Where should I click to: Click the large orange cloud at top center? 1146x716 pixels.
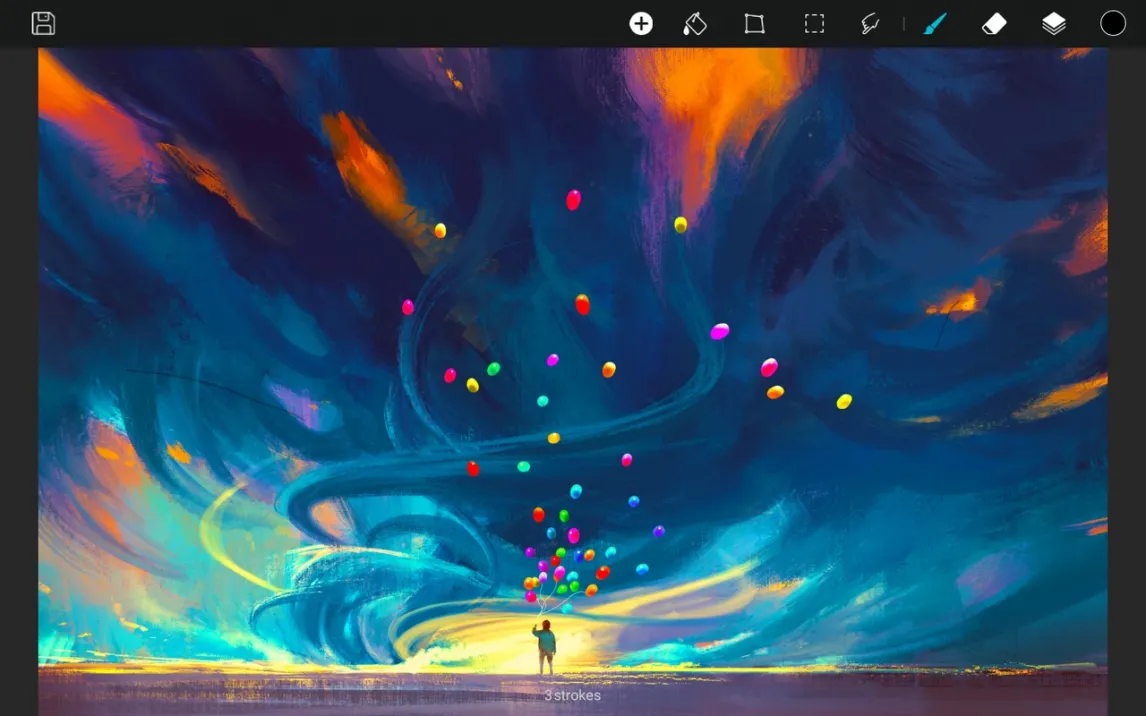(715, 95)
